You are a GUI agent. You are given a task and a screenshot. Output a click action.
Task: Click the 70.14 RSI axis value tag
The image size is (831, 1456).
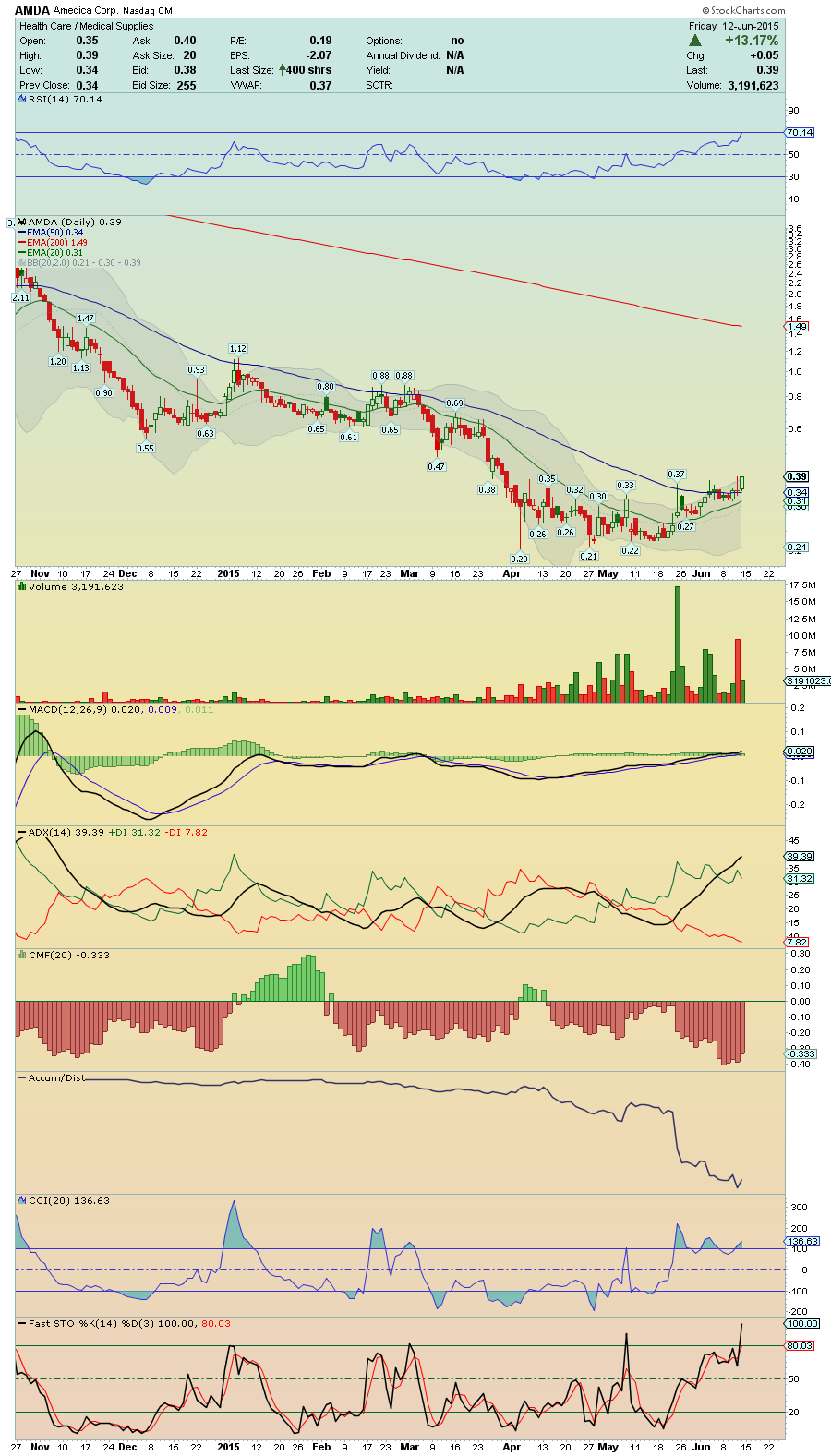coord(800,133)
